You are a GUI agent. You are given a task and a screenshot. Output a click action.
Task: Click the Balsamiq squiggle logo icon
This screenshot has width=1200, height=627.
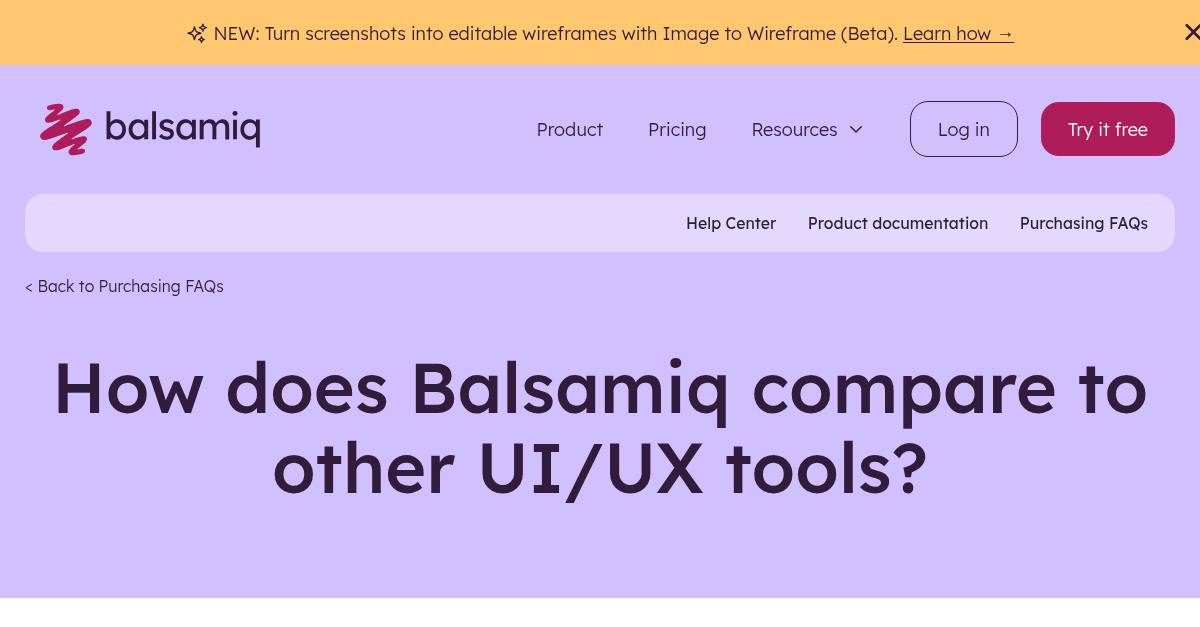point(66,128)
